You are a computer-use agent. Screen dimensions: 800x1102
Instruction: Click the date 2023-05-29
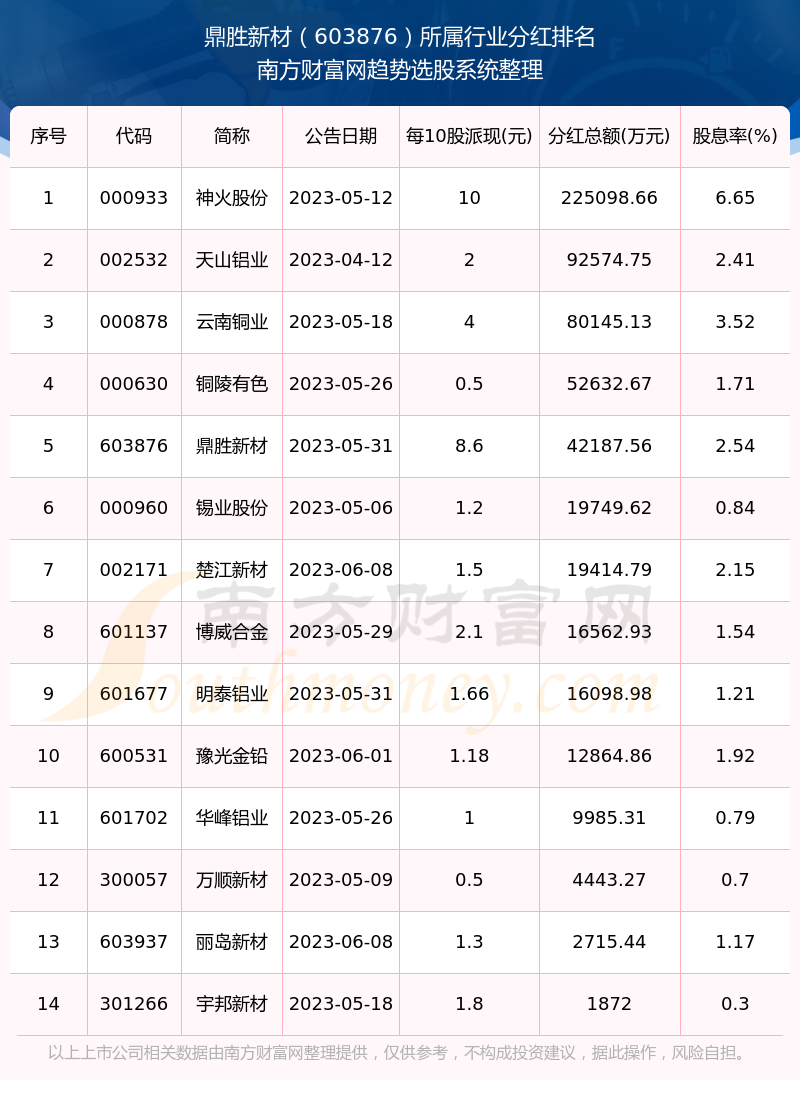[x=341, y=632]
